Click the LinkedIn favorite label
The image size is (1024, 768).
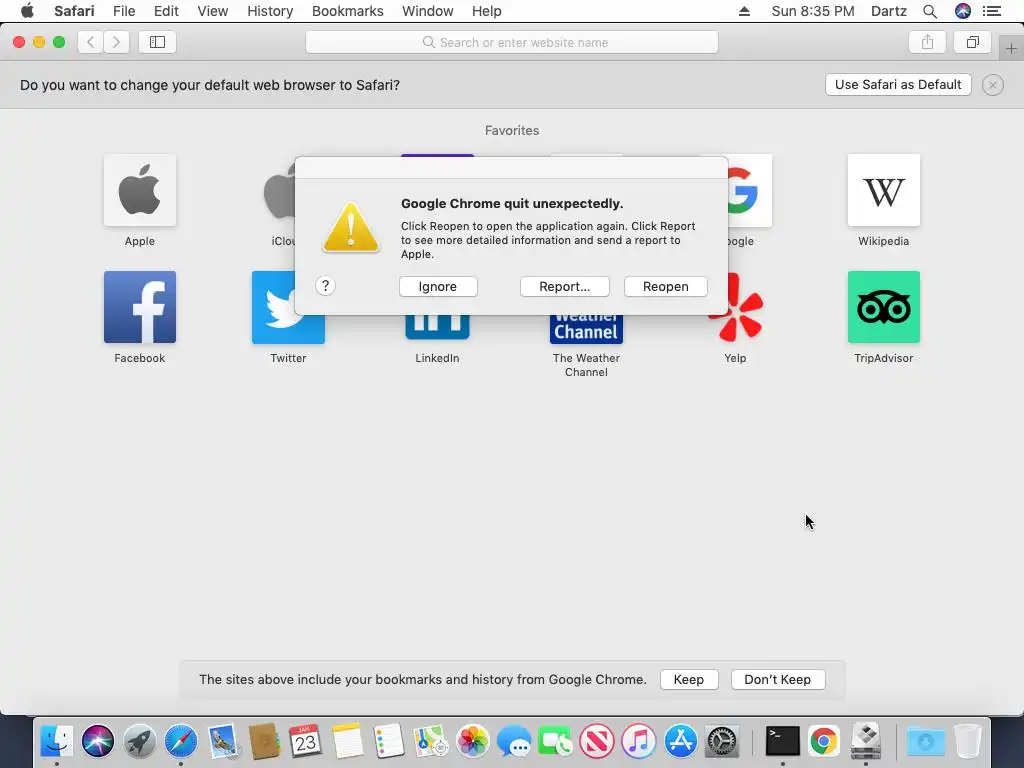point(438,358)
